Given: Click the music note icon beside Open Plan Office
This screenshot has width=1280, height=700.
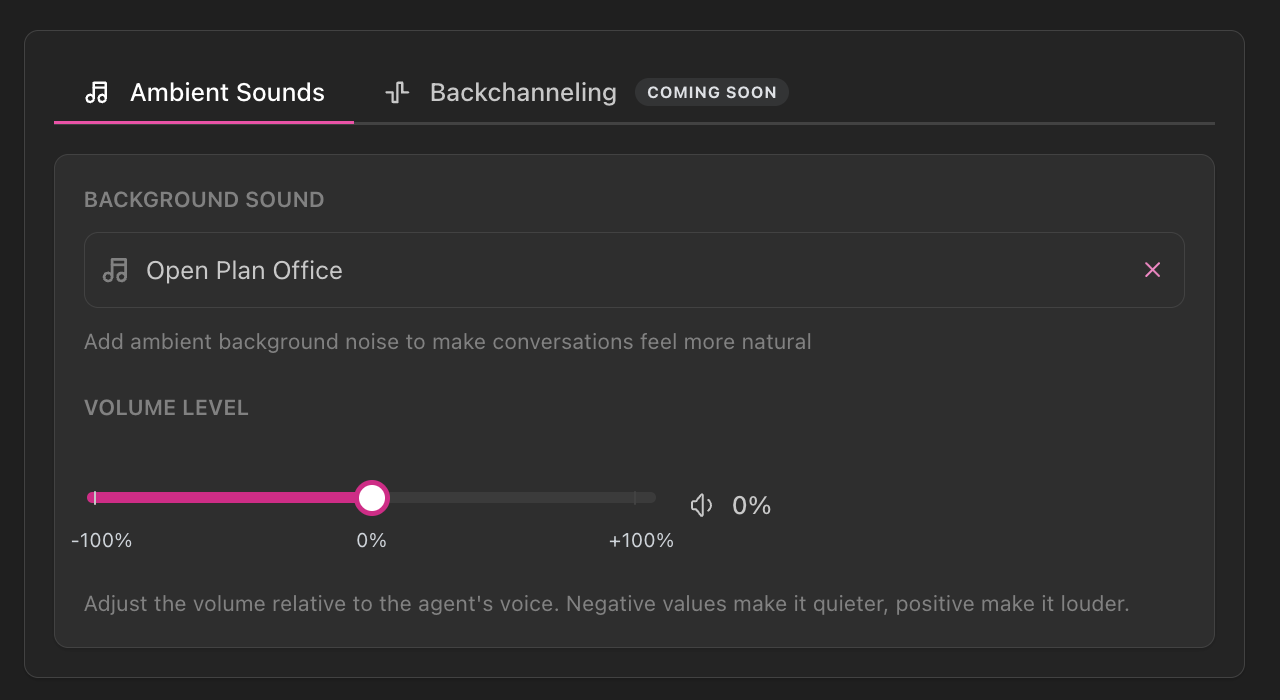Looking at the screenshot, I should (x=116, y=270).
